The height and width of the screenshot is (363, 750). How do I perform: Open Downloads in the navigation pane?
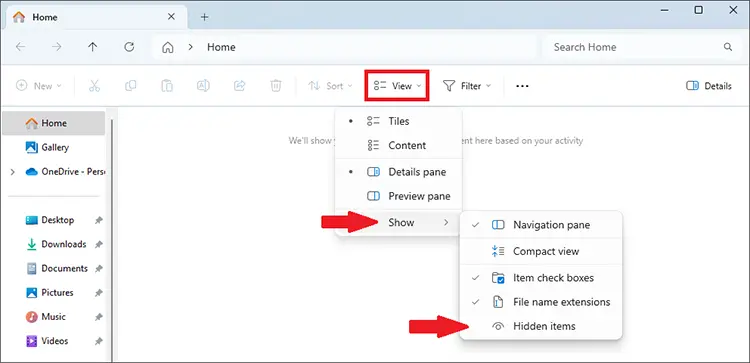click(x=54, y=244)
